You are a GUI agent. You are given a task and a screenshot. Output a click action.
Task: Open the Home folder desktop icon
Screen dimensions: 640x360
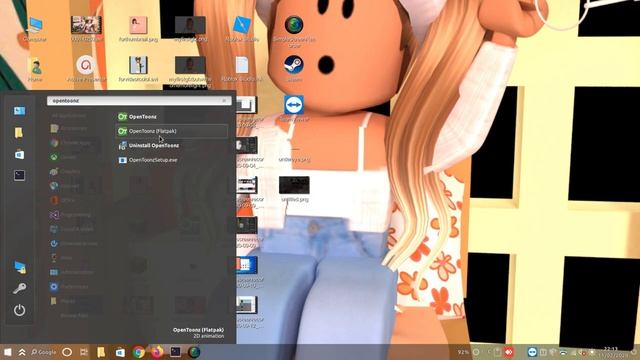coord(35,69)
